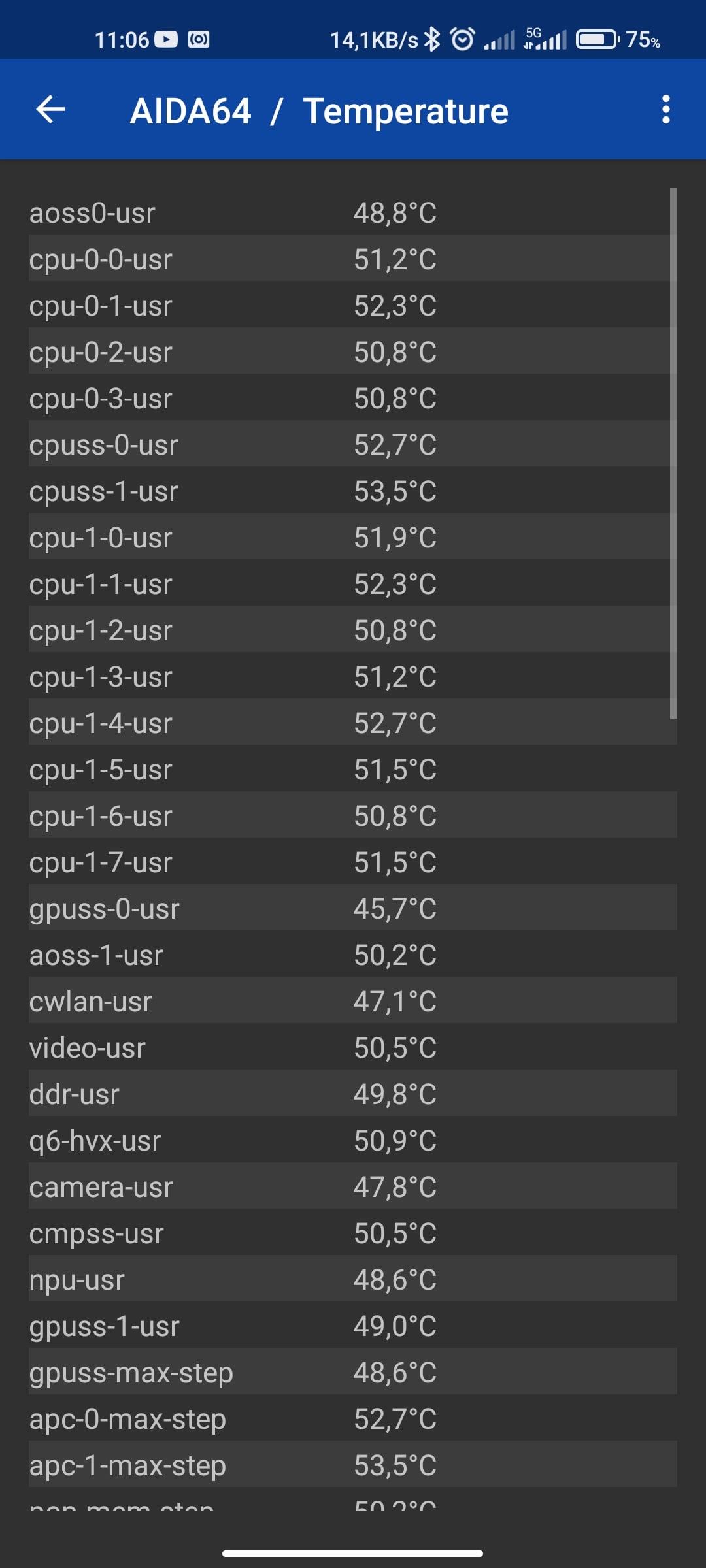Tap the Bluetooth status bar icon
The width and height of the screenshot is (706, 1568).
tap(432, 40)
